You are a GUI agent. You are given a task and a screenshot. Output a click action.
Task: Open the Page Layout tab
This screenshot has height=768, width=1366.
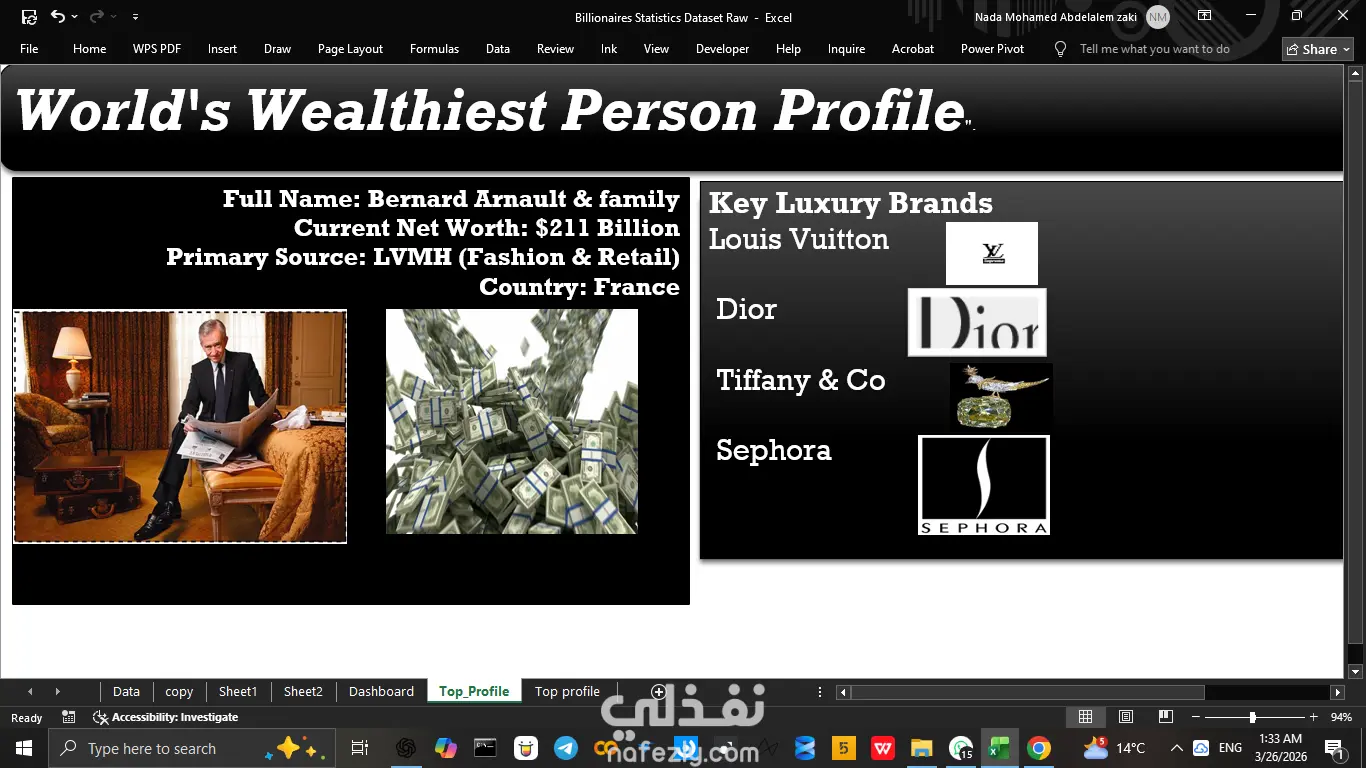[x=350, y=49]
